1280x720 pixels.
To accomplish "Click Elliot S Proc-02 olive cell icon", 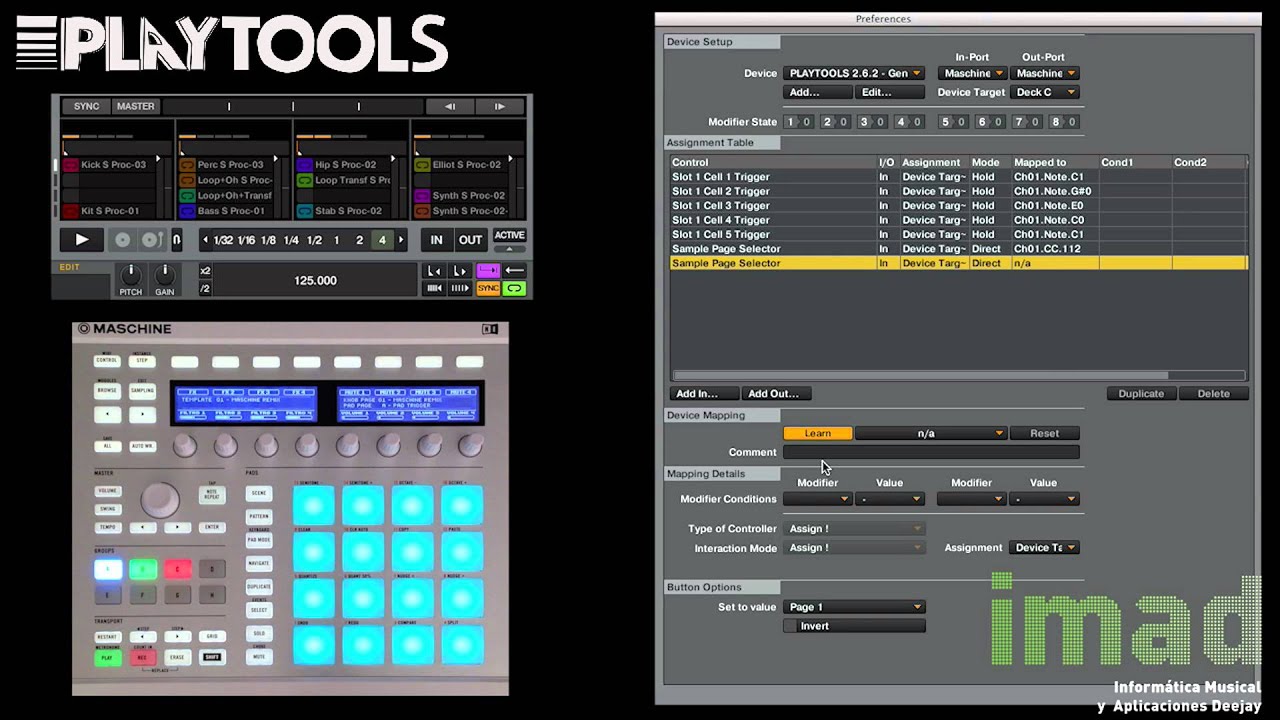I will tap(421, 165).
